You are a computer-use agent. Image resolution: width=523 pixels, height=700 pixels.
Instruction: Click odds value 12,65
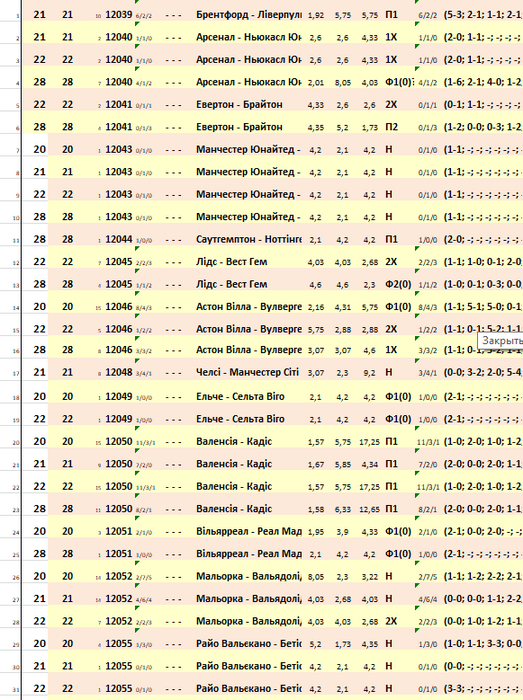click(369, 510)
